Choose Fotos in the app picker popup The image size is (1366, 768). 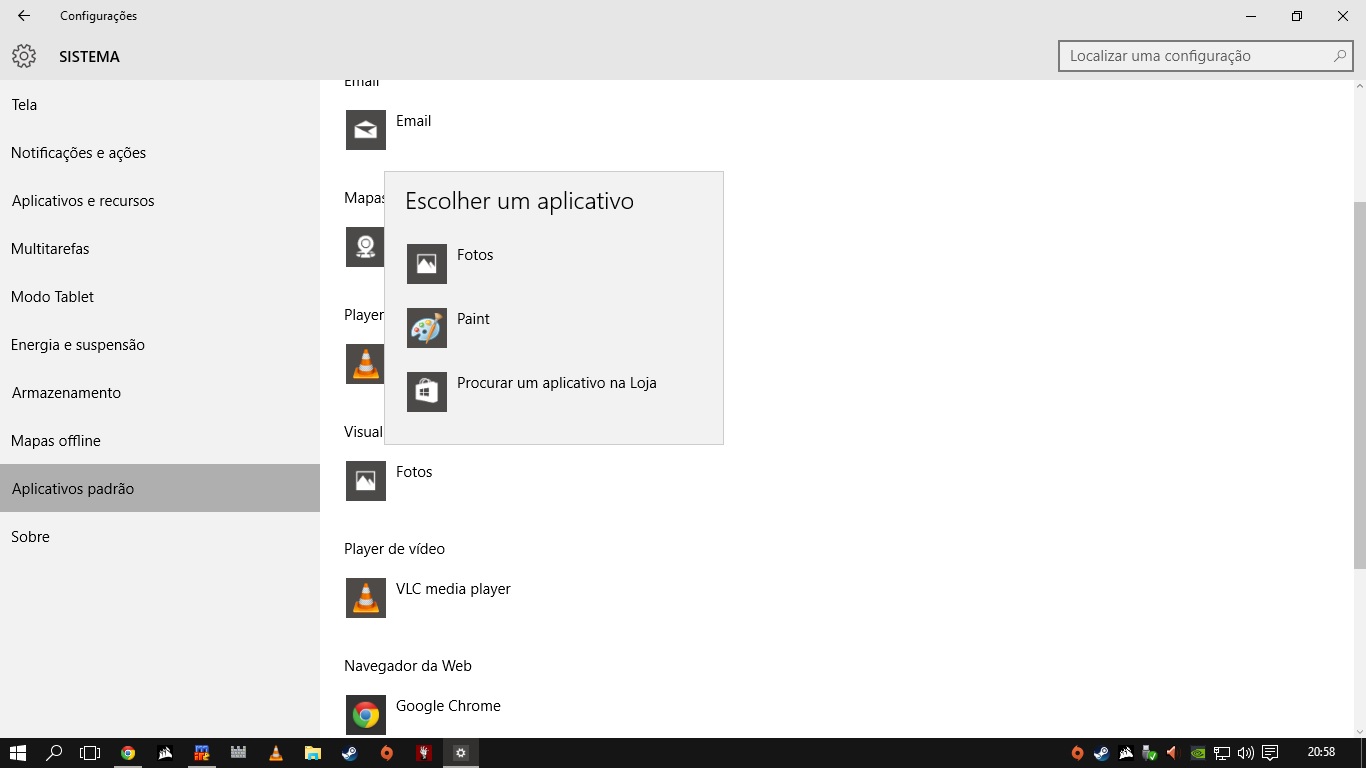coord(553,264)
